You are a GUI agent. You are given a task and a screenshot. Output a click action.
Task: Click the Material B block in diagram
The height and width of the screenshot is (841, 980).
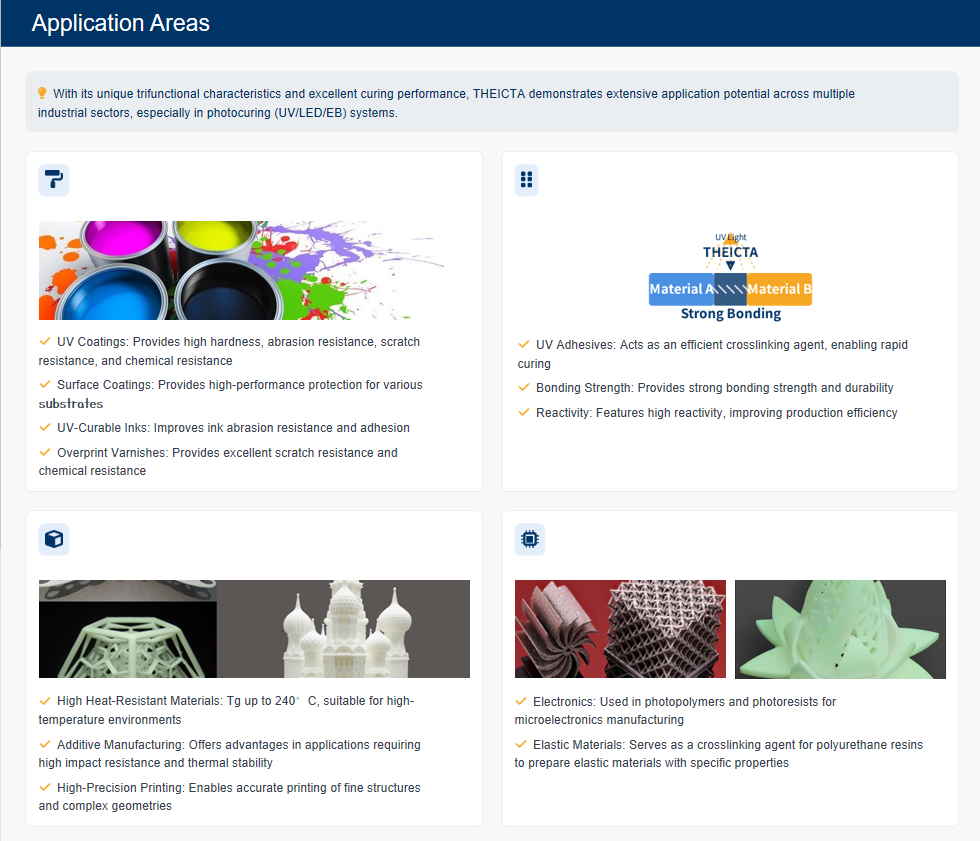779,289
